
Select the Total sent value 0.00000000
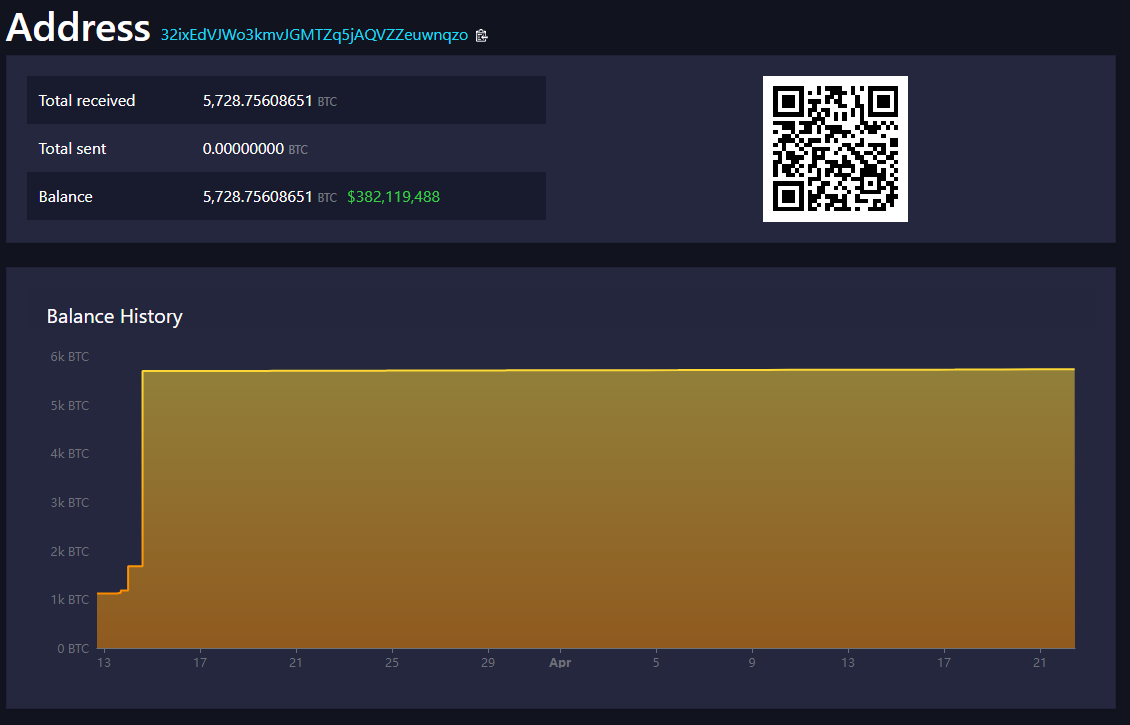tap(243, 148)
